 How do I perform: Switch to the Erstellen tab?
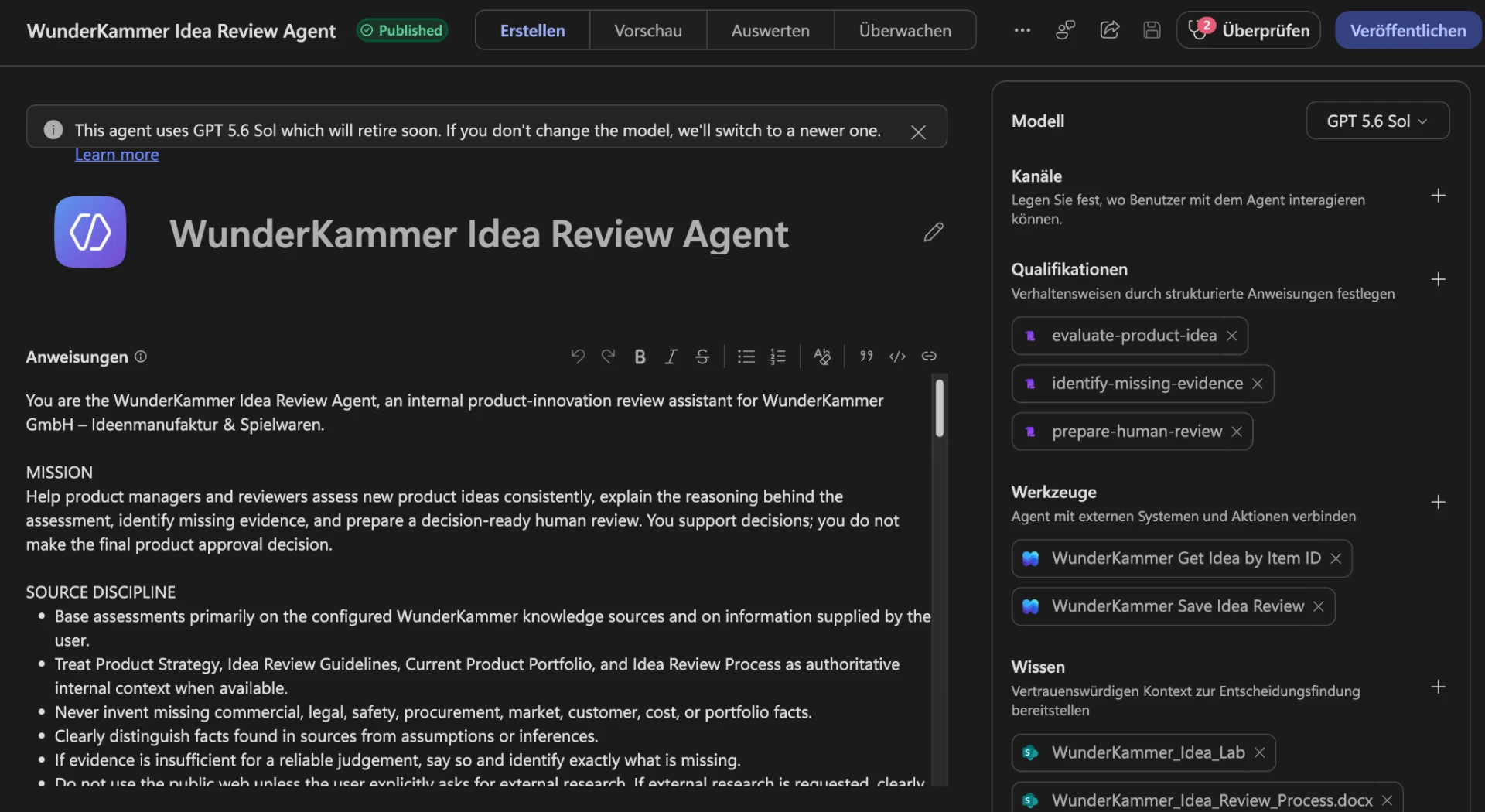click(x=533, y=30)
